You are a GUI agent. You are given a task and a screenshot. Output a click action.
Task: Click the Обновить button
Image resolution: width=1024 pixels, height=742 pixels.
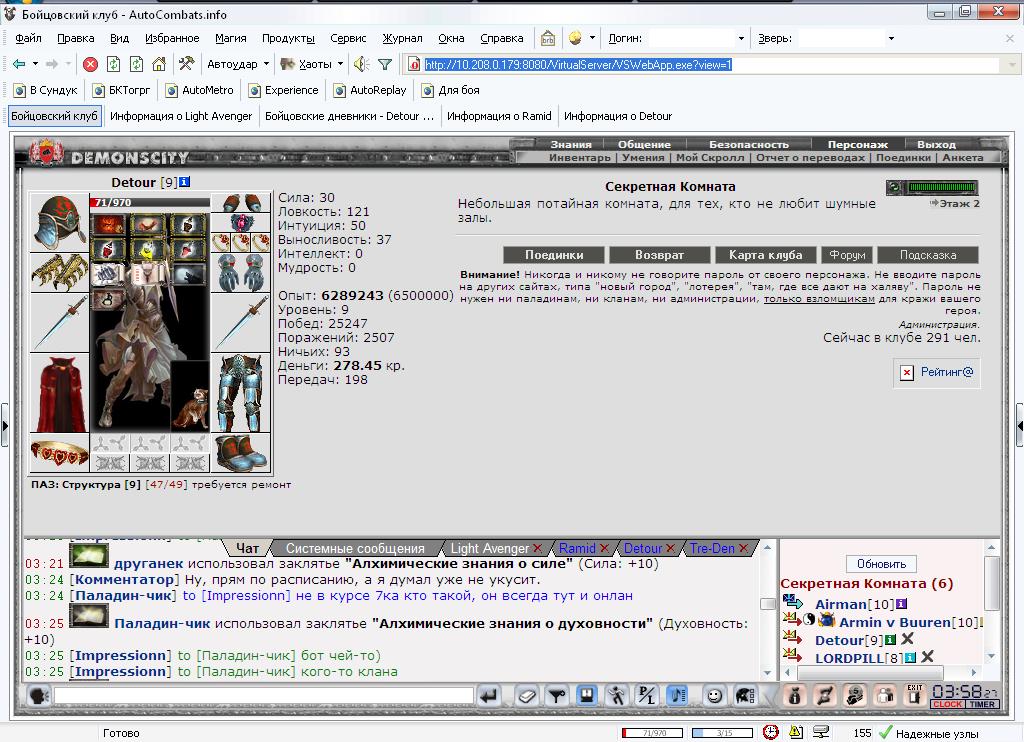pos(882,564)
